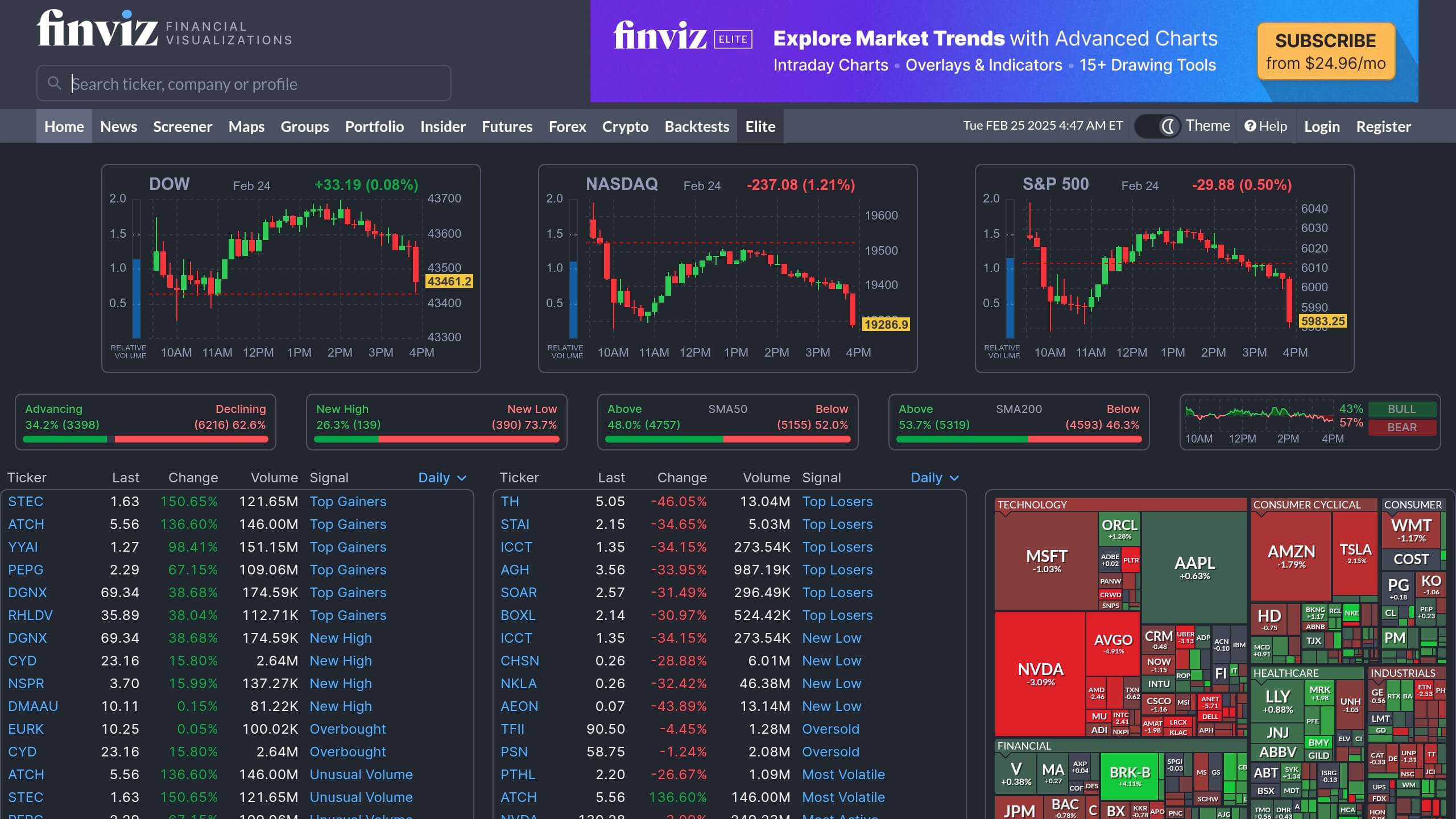This screenshot has width=1456, height=819.
Task: Switch to the News tab
Action: [x=118, y=126]
